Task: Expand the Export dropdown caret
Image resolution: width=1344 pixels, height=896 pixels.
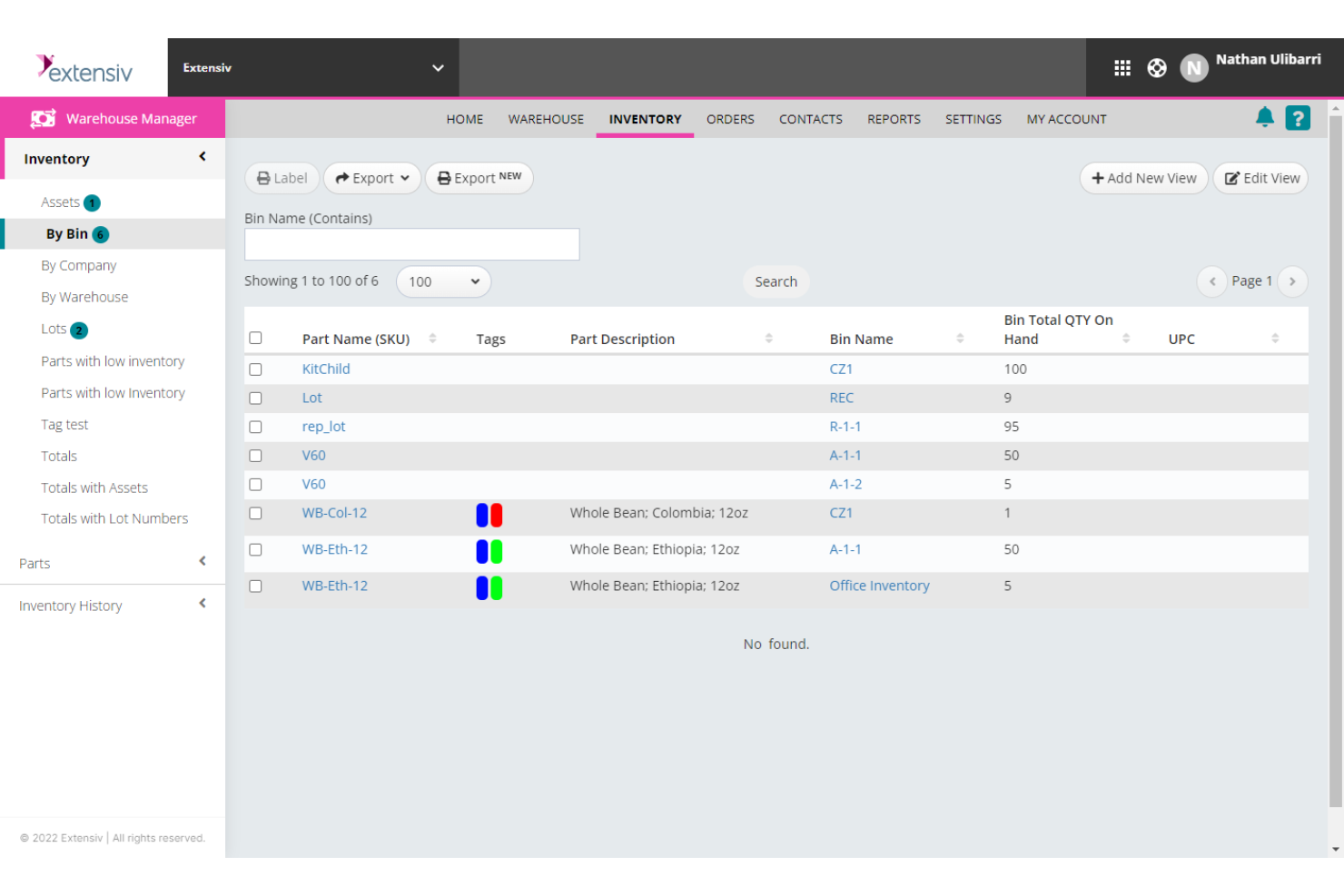Action: (x=406, y=178)
